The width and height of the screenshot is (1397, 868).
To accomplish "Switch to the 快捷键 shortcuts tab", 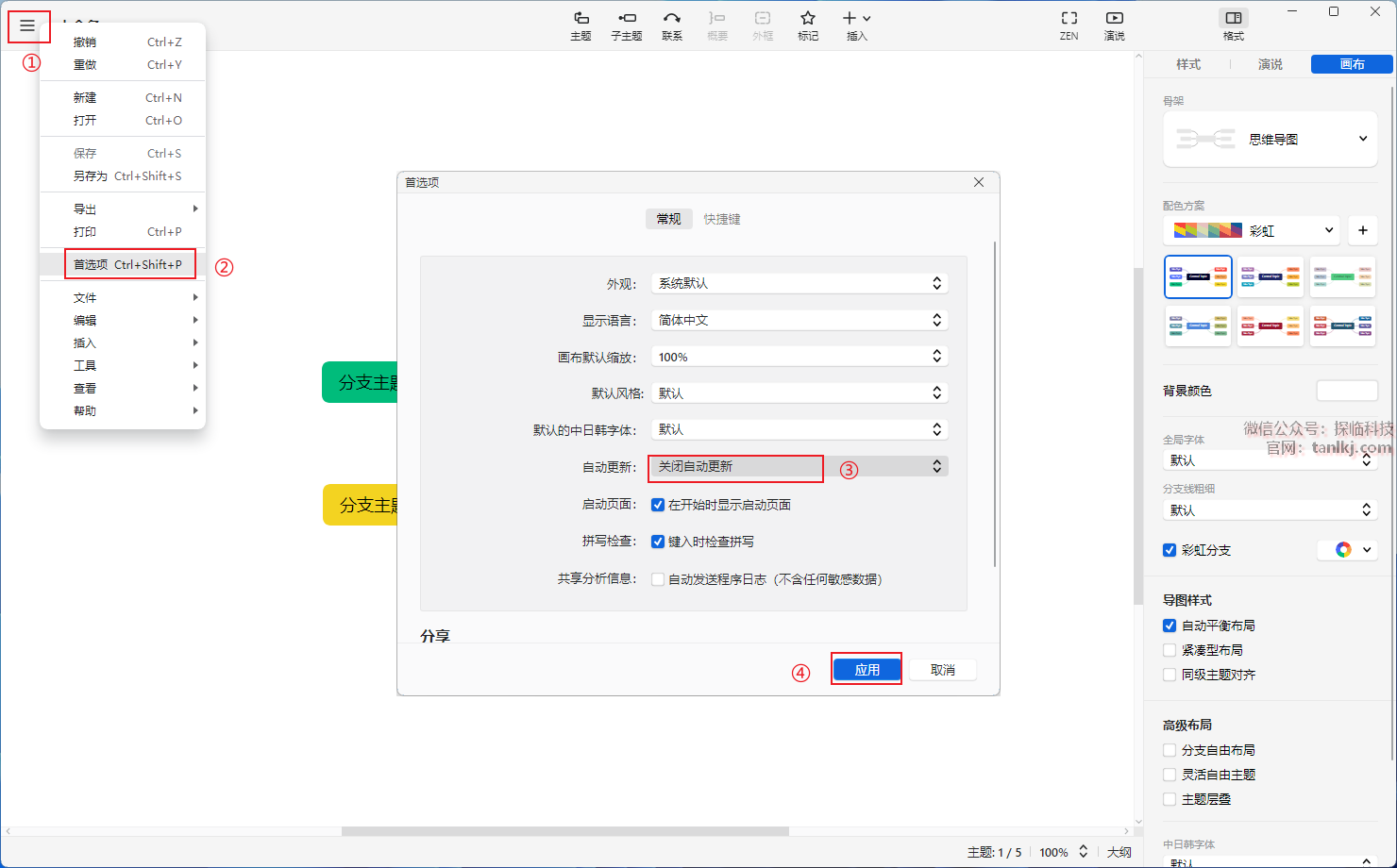I will click(722, 219).
